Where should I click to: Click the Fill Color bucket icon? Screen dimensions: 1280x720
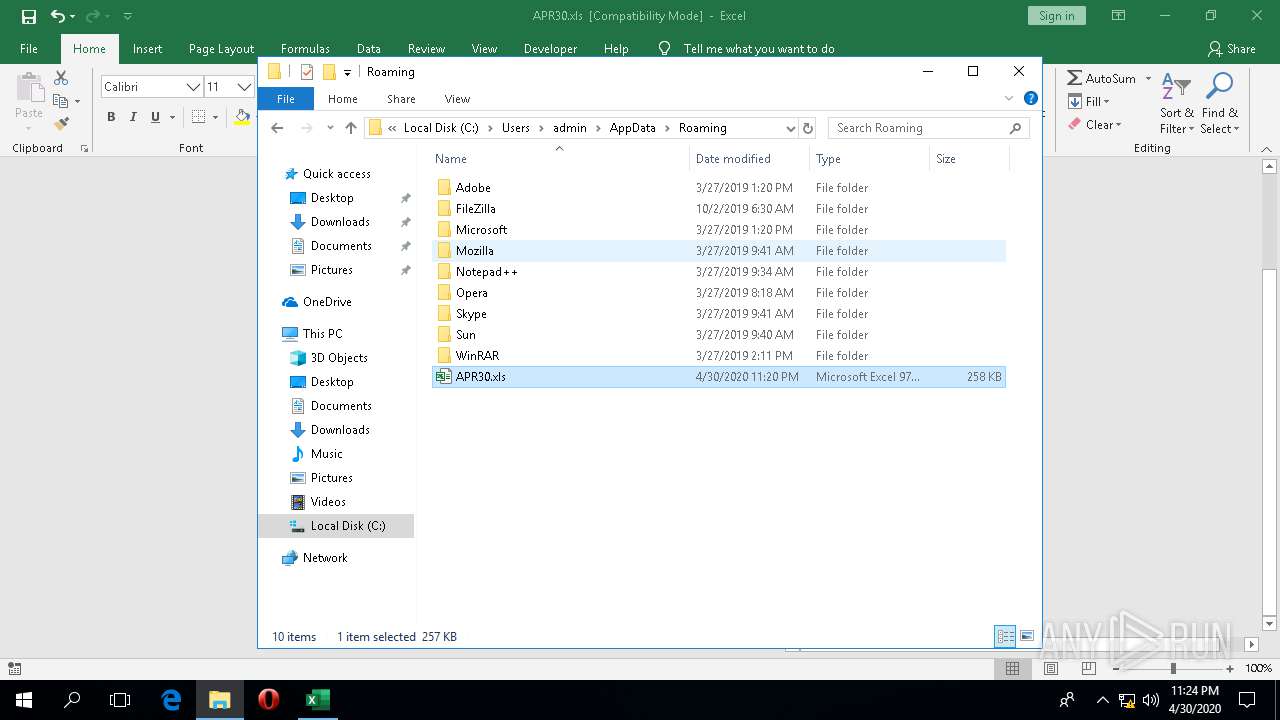[242, 117]
